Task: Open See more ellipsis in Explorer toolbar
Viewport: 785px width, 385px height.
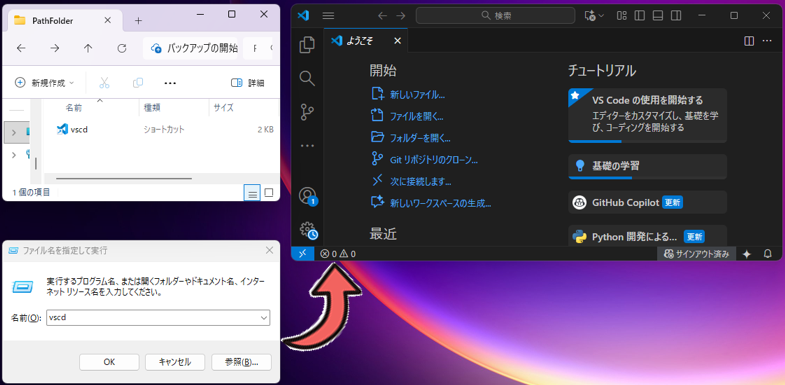Action: [x=170, y=83]
